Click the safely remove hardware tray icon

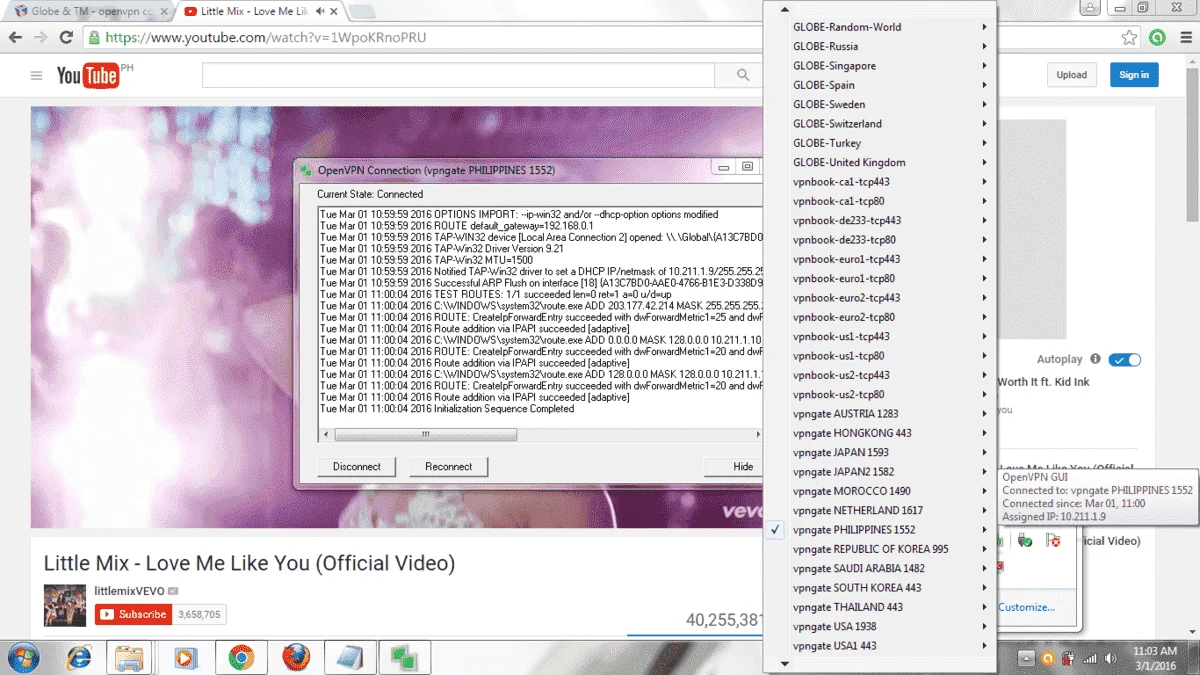click(x=1025, y=540)
